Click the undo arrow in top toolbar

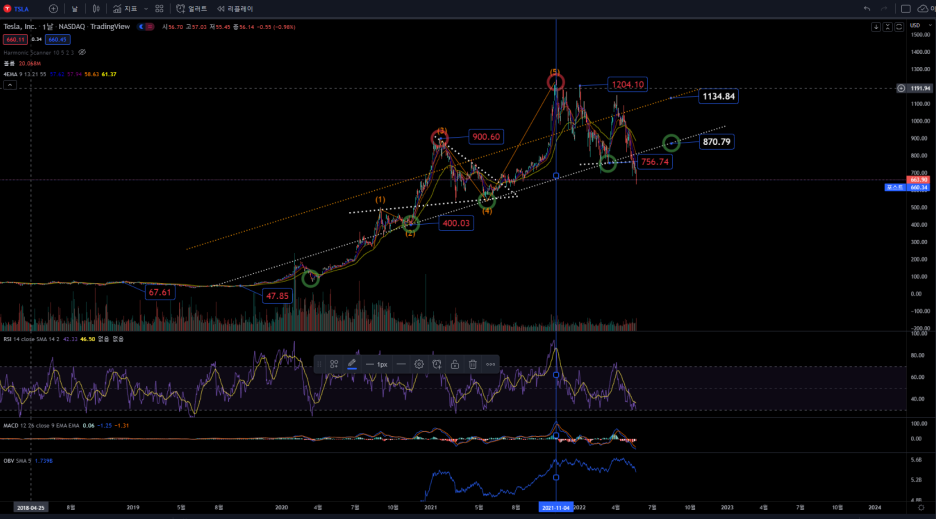pos(867,9)
